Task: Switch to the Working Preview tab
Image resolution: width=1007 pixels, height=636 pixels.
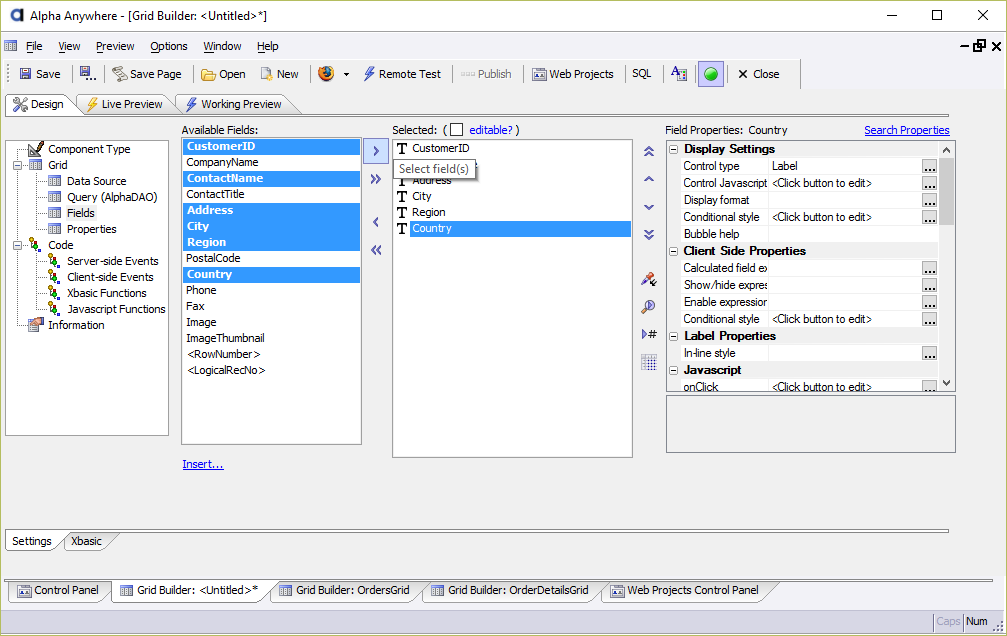Action: coord(234,104)
